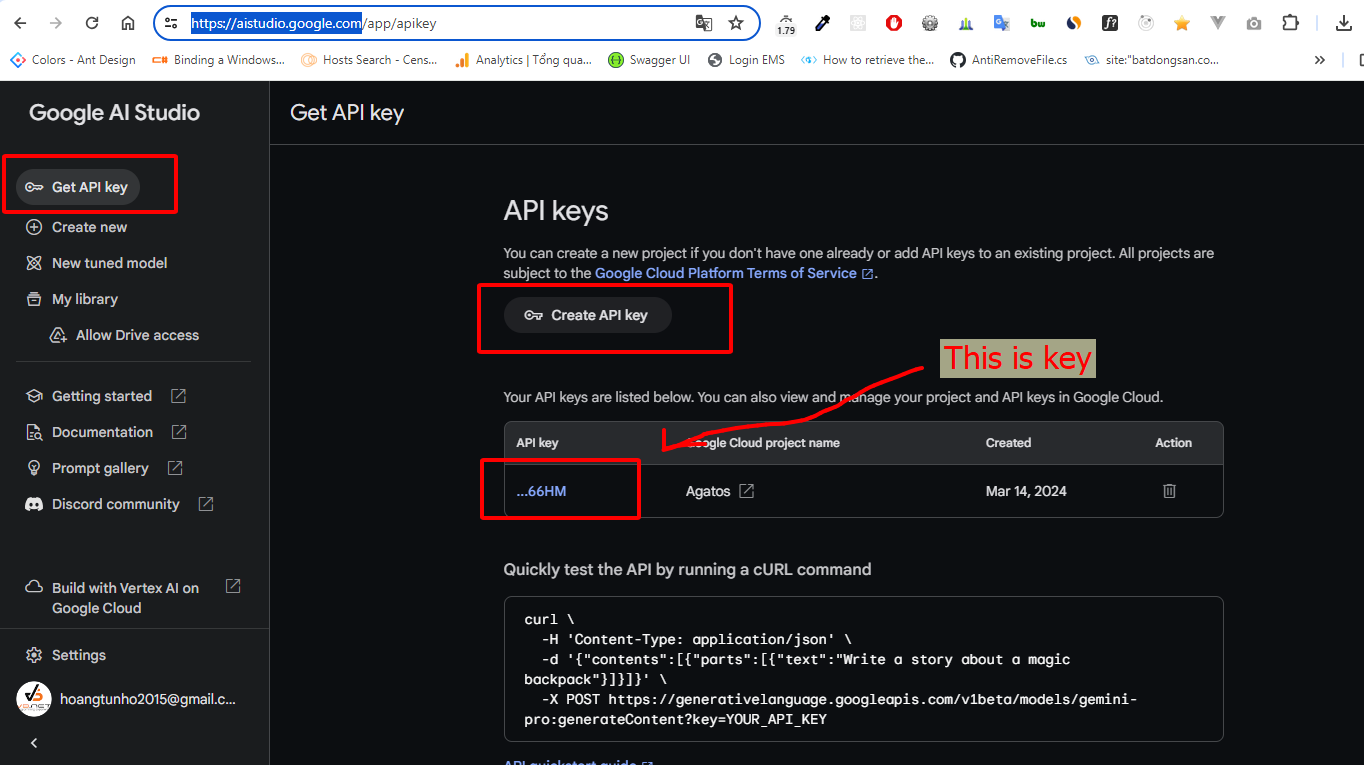Click the external link icon beside Vertex AI

tap(233, 586)
